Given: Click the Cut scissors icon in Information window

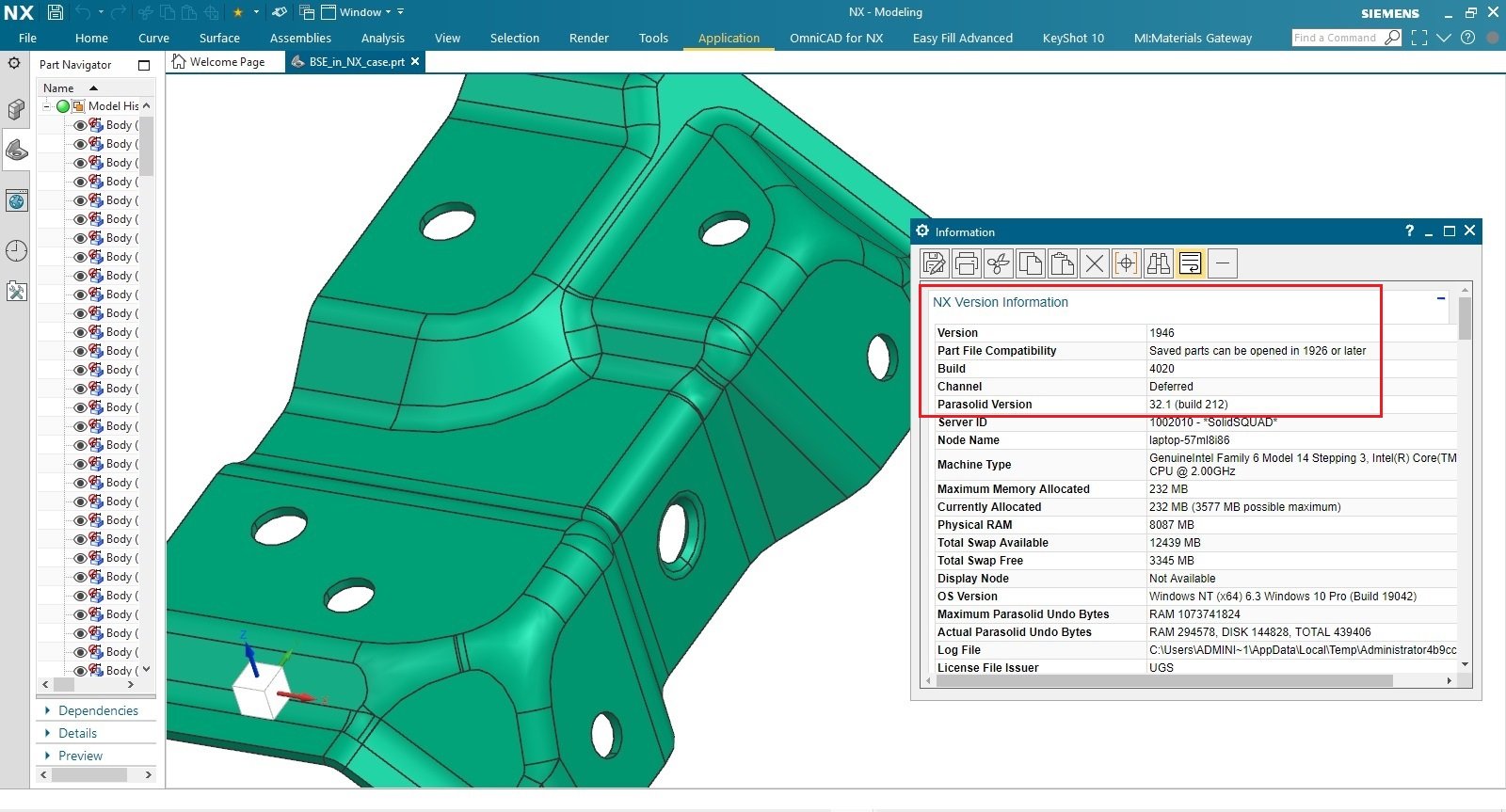Looking at the screenshot, I should pos(999,263).
